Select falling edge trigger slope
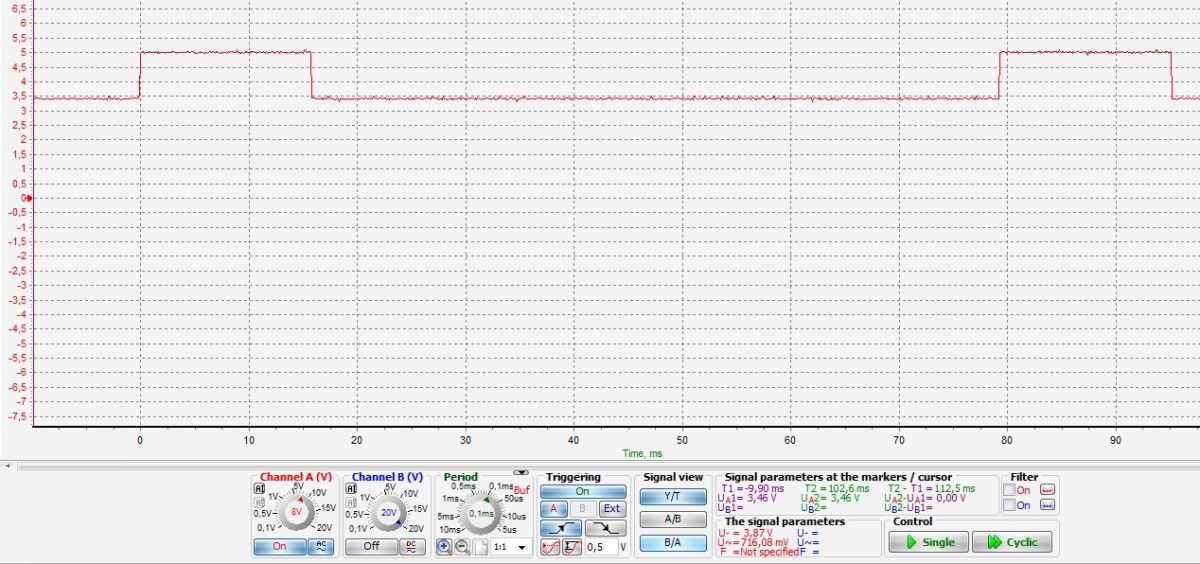The height and width of the screenshot is (564, 1200). click(x=606, y=527)
